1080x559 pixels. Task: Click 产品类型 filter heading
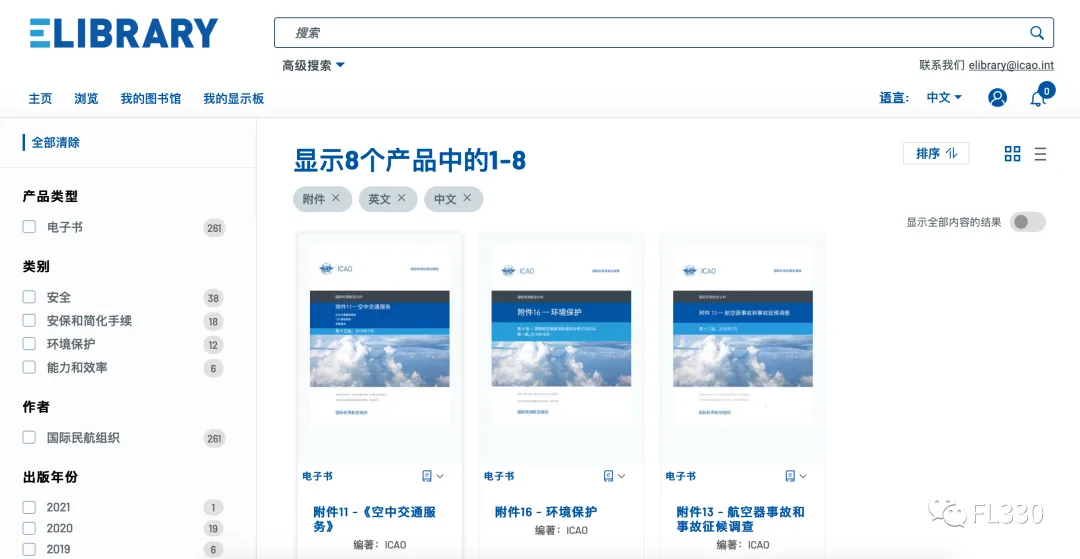click(50, 196)
